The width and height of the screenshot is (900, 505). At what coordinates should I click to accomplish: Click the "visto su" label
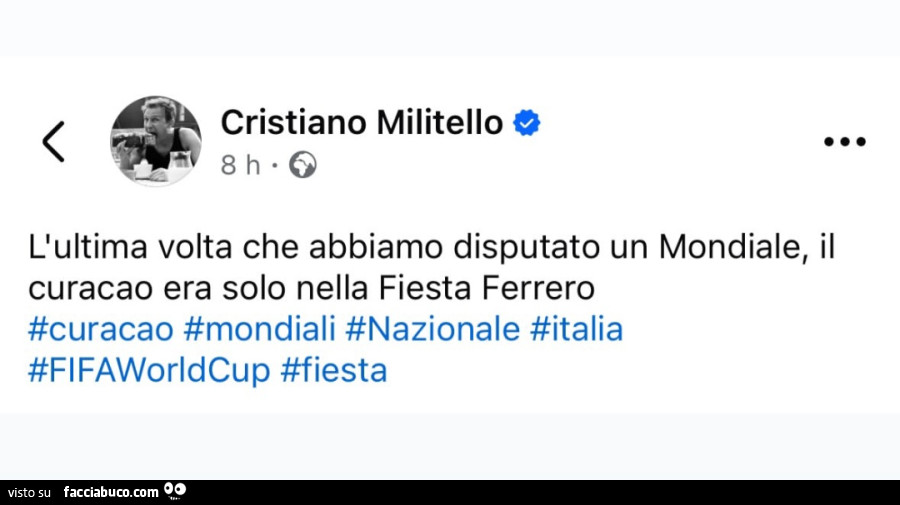(x=29, y=492)
